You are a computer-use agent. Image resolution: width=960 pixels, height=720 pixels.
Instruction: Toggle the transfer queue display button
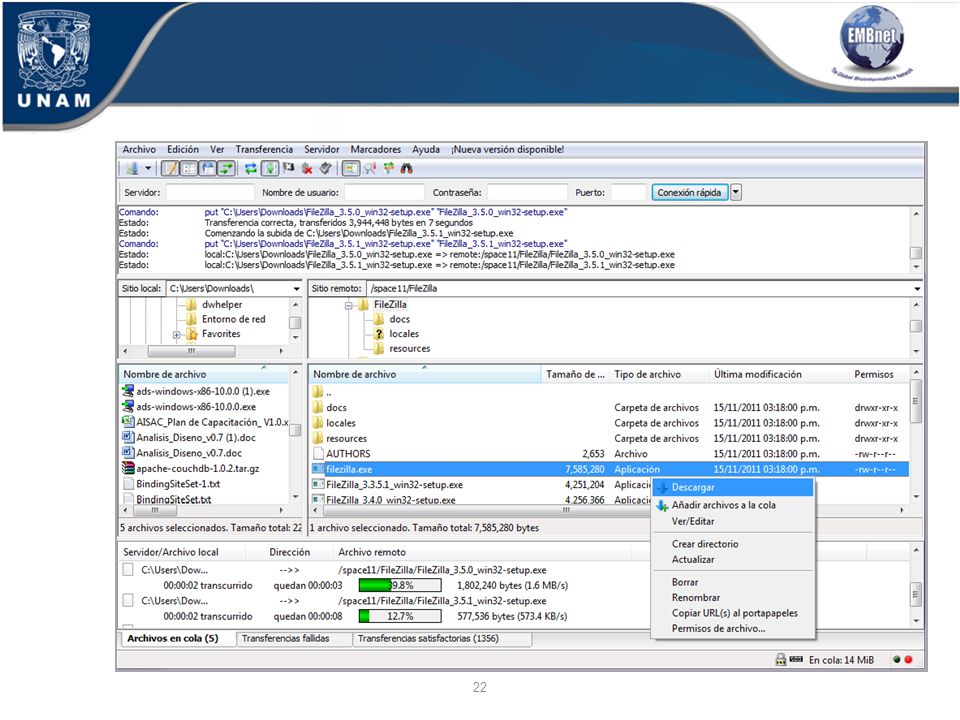tap(227, 168)
